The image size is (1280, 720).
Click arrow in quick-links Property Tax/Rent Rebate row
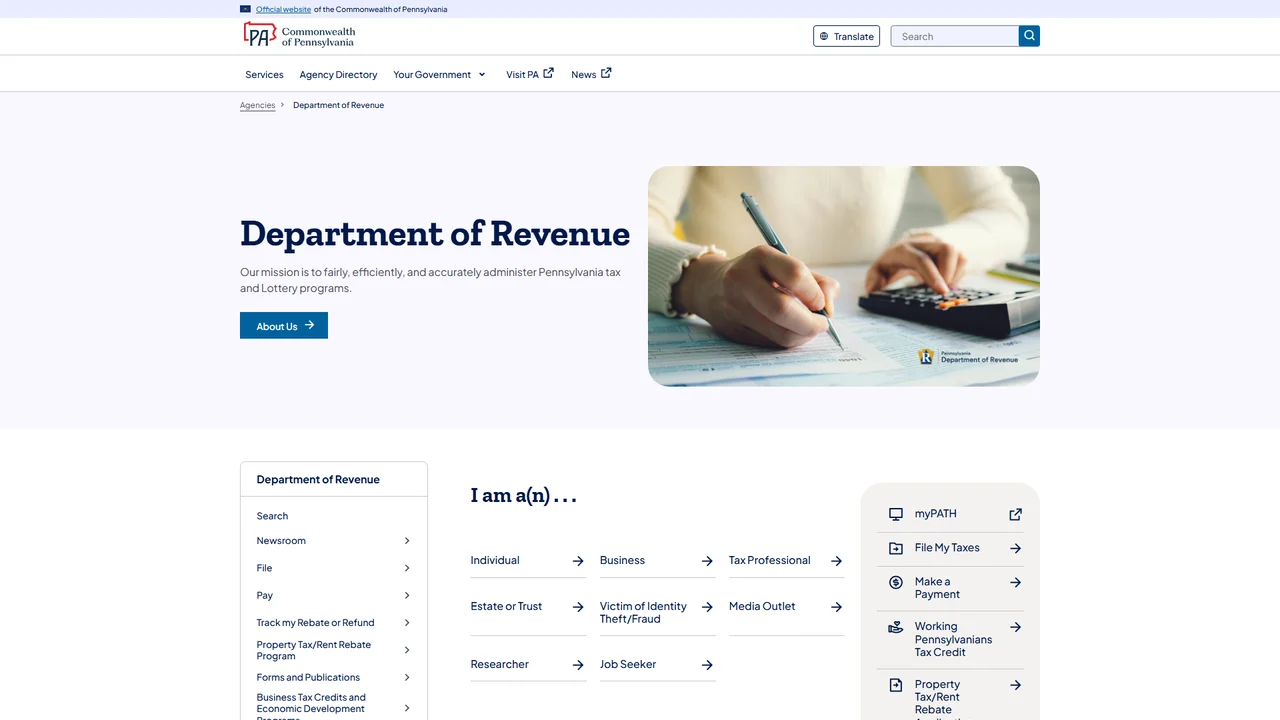tap(1016, 685)
